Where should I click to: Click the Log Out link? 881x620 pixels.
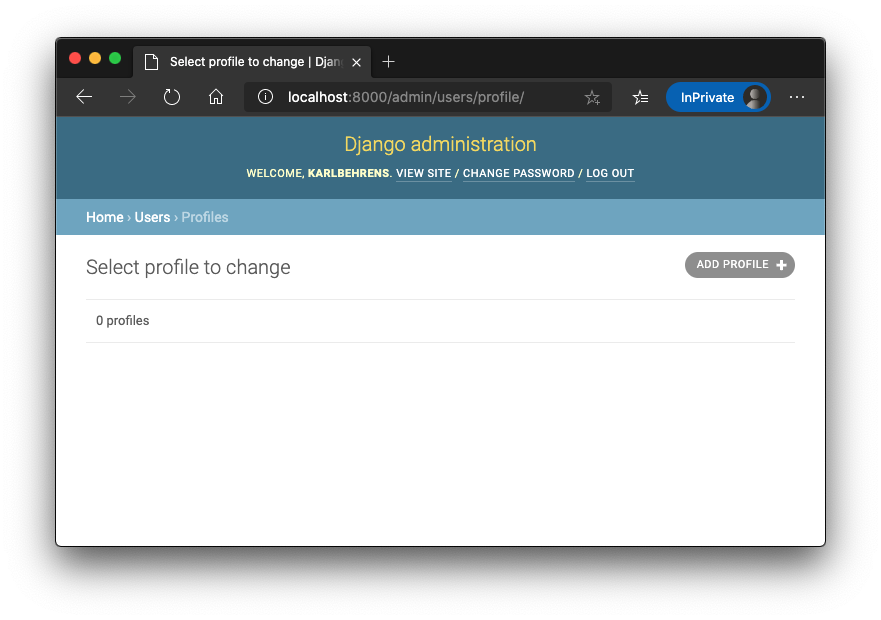610,173
